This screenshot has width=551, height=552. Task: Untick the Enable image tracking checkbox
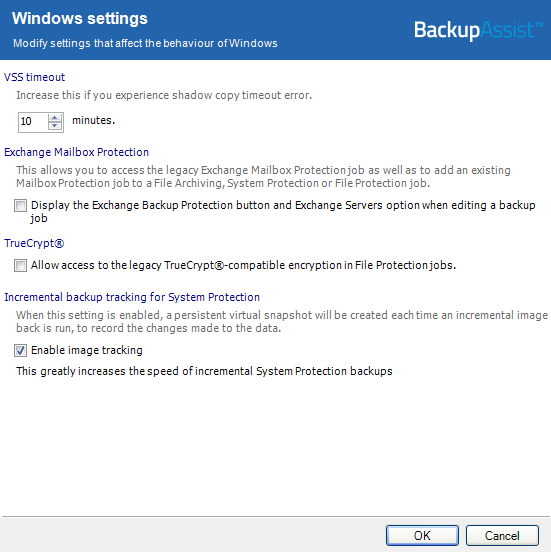20,350
